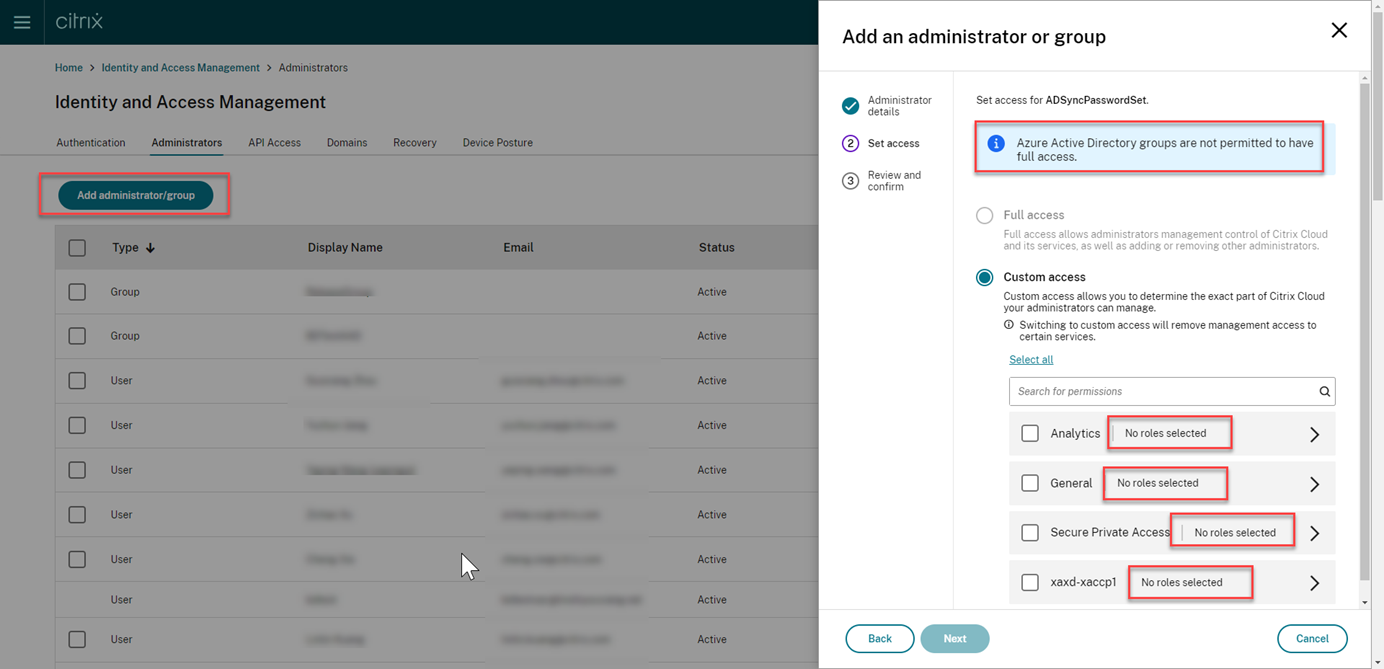
Task: Click the info icon in Azure AD notice
Action: click(x=996, y=144)
